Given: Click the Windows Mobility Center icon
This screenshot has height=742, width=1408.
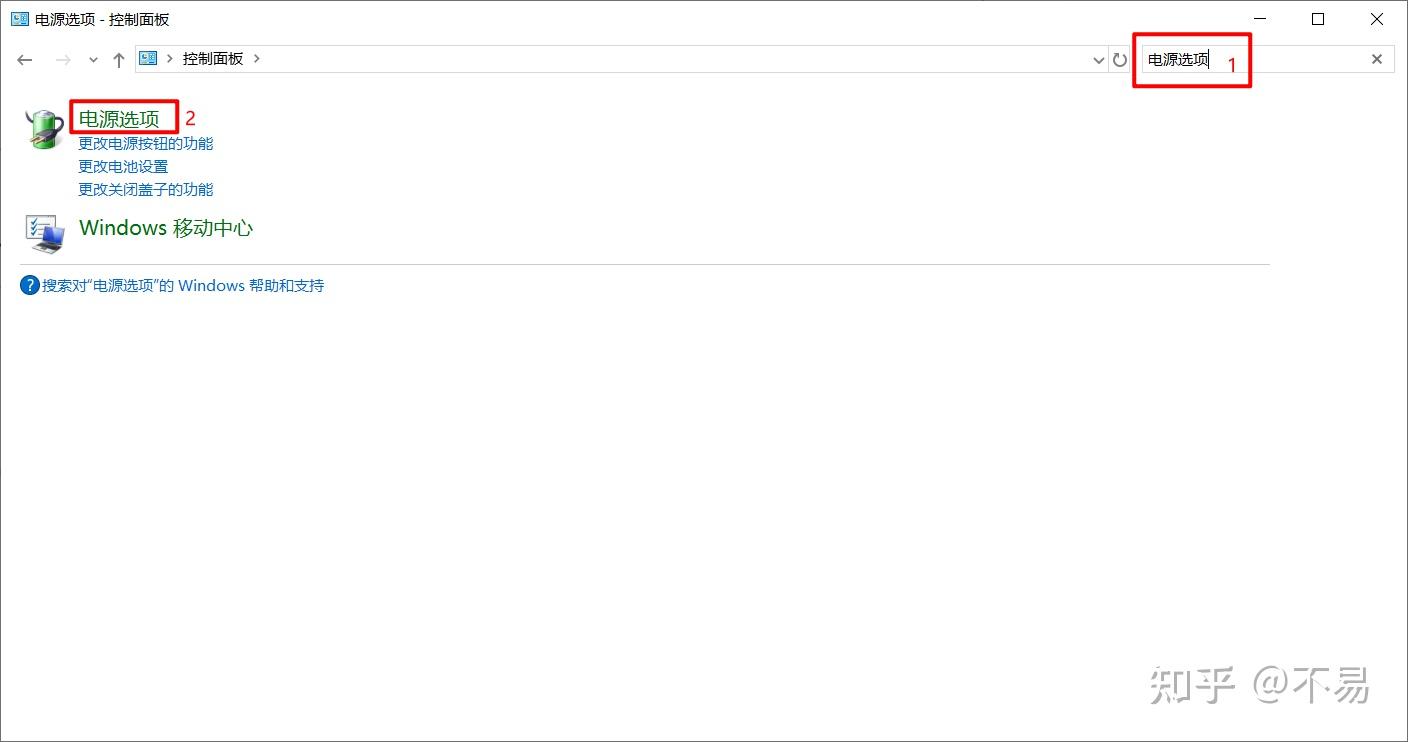Looking at the screenshot, I should click(x=44, y=231).
